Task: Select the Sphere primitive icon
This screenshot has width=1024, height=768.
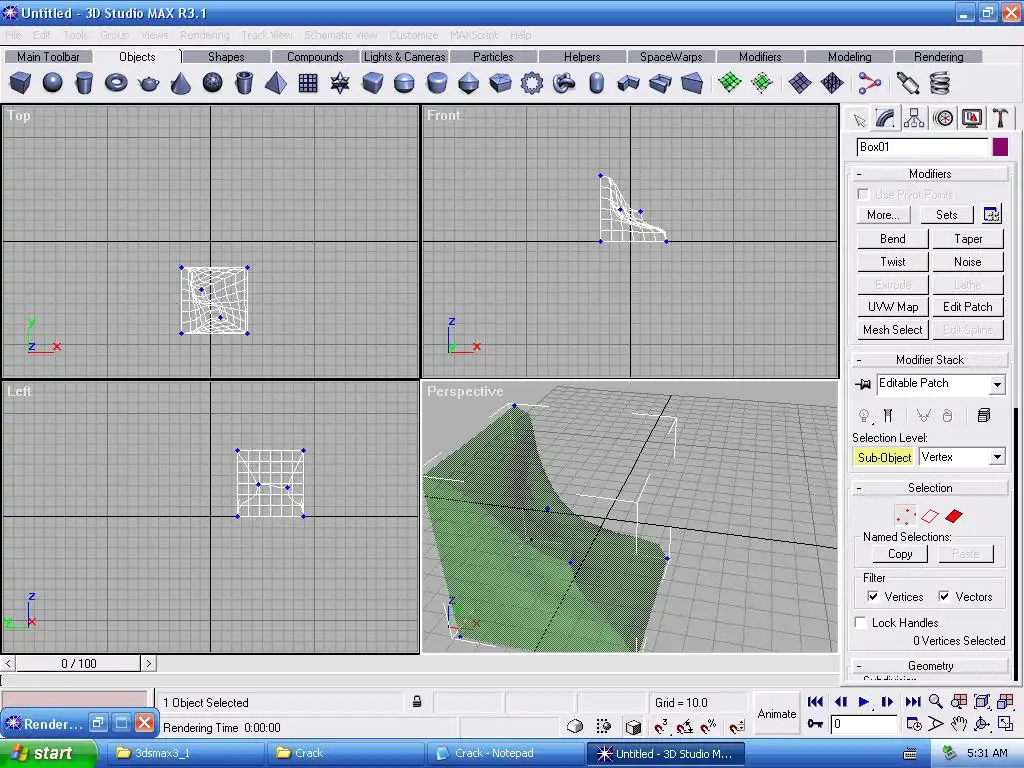Action: 52,83
